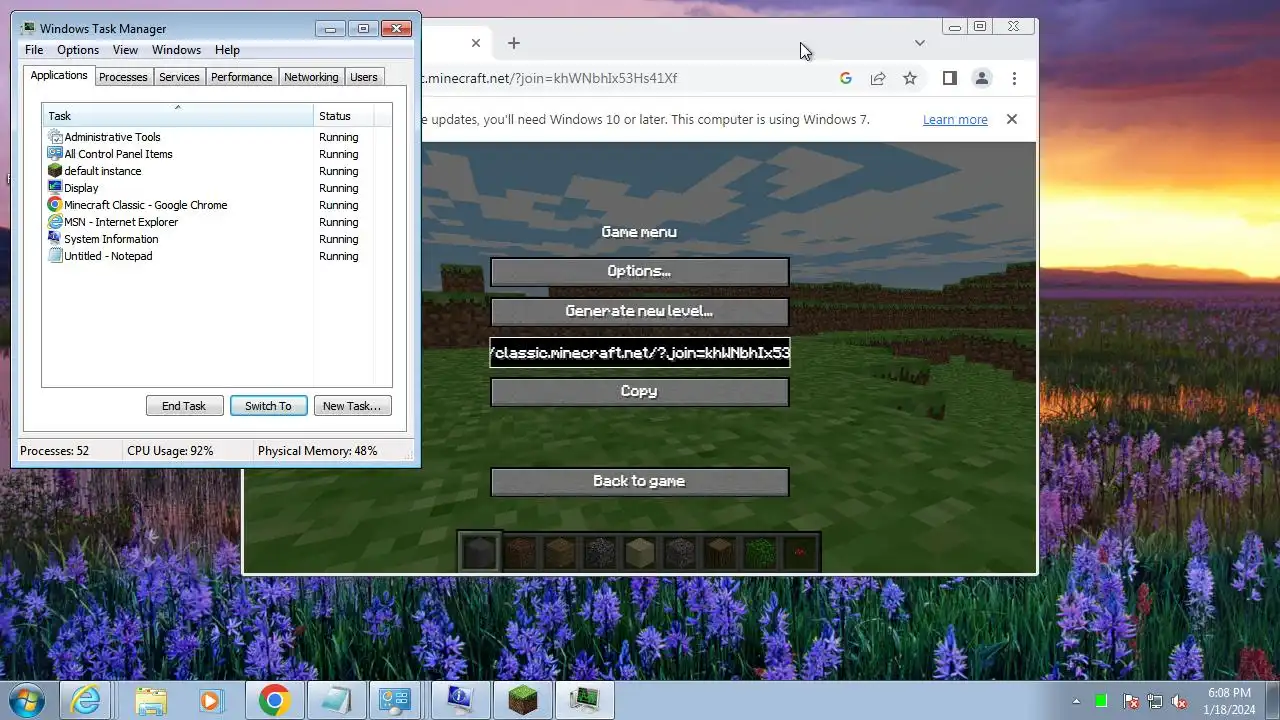Viewport: 1280px width, 720px height.
Task: Toggle Chrome side panel icon
Action: [950, 78]
